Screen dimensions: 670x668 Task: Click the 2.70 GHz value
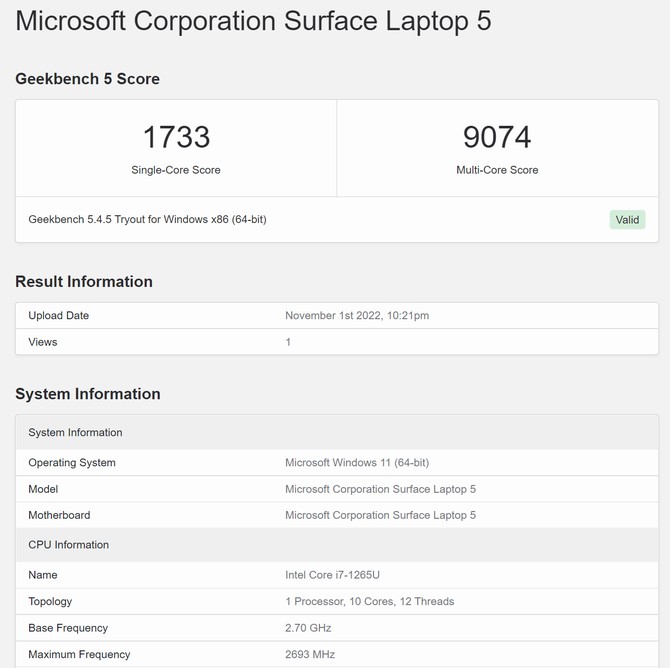pyautogui.click(x=308, y=628)
